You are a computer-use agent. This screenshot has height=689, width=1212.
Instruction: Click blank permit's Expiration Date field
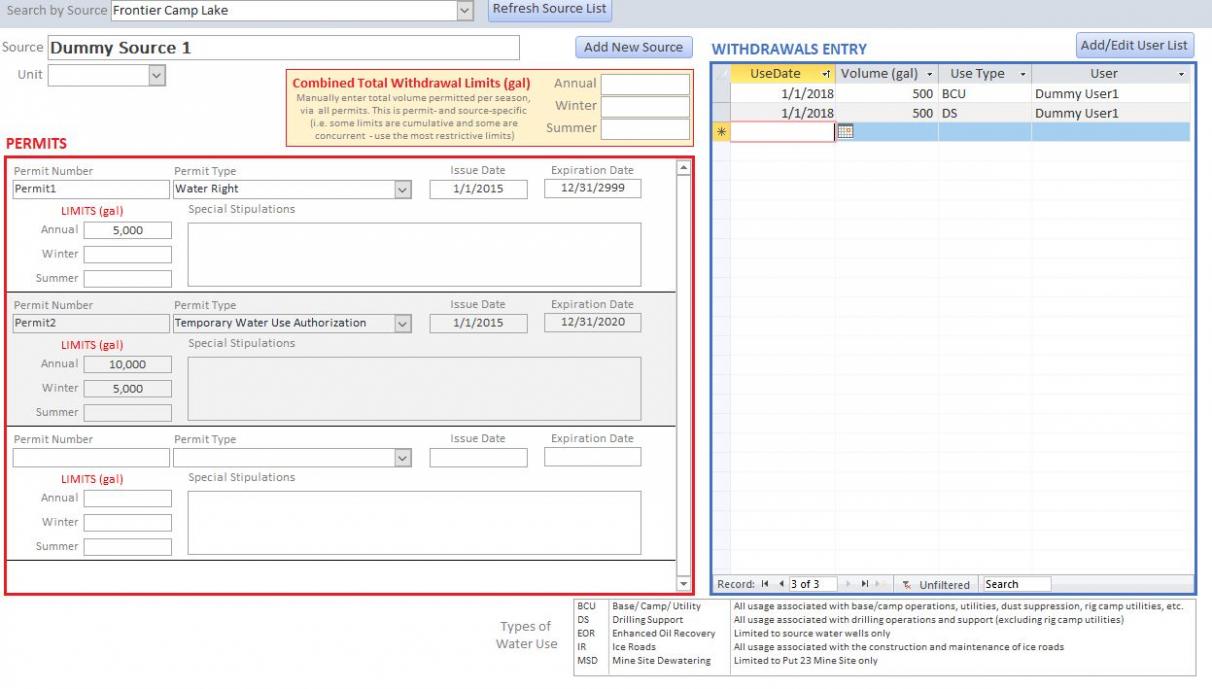[593, 456]
